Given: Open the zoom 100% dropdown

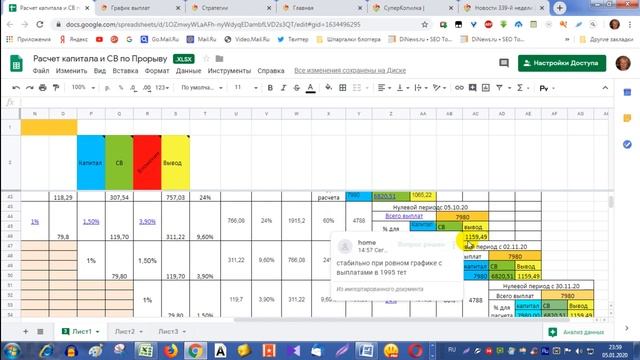Looking at the screenshot, I should [83, 88].
